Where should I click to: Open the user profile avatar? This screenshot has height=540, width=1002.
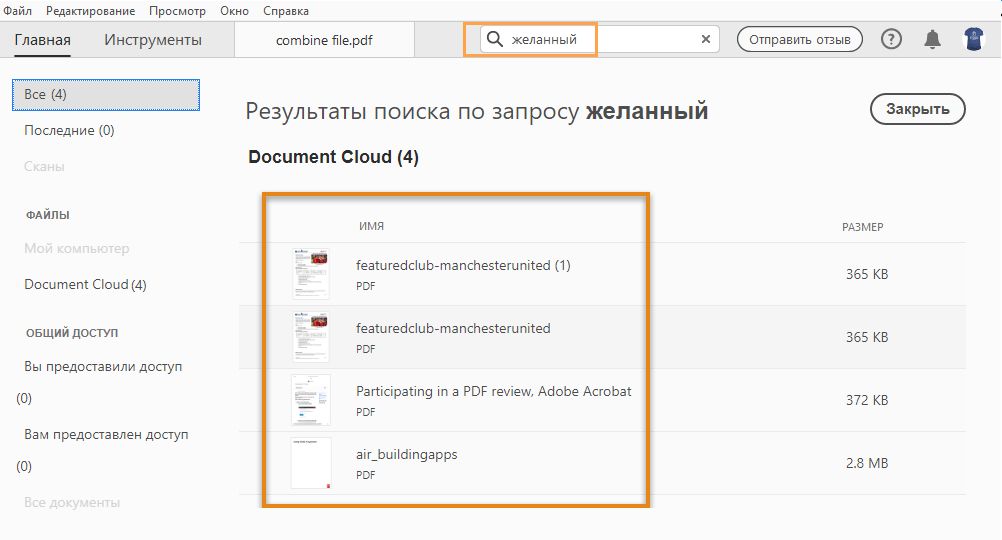(x=973, y=40)
